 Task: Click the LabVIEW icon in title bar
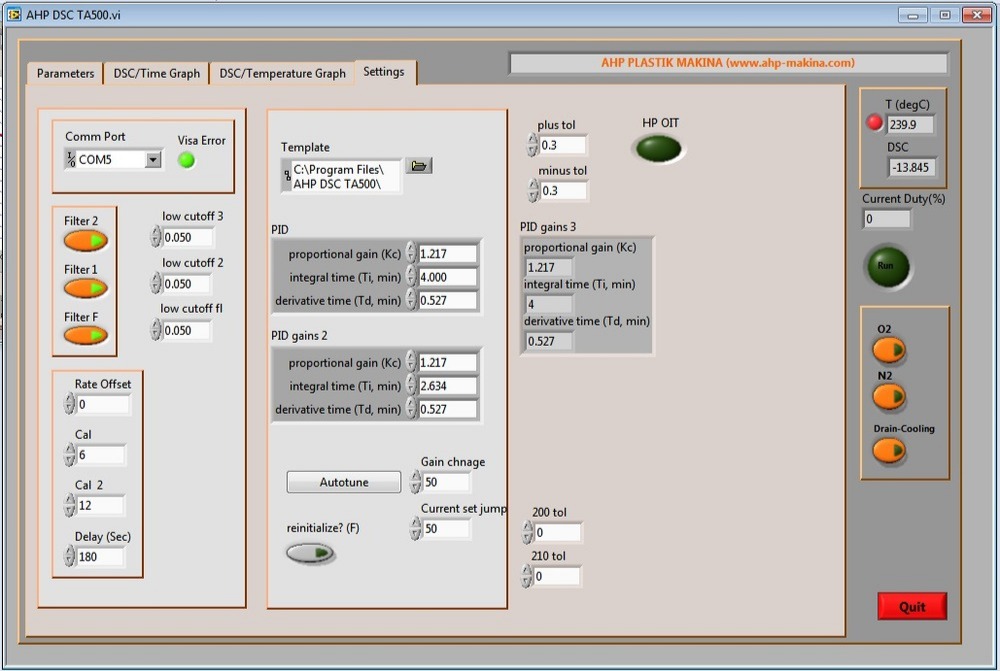pos(14,14)
